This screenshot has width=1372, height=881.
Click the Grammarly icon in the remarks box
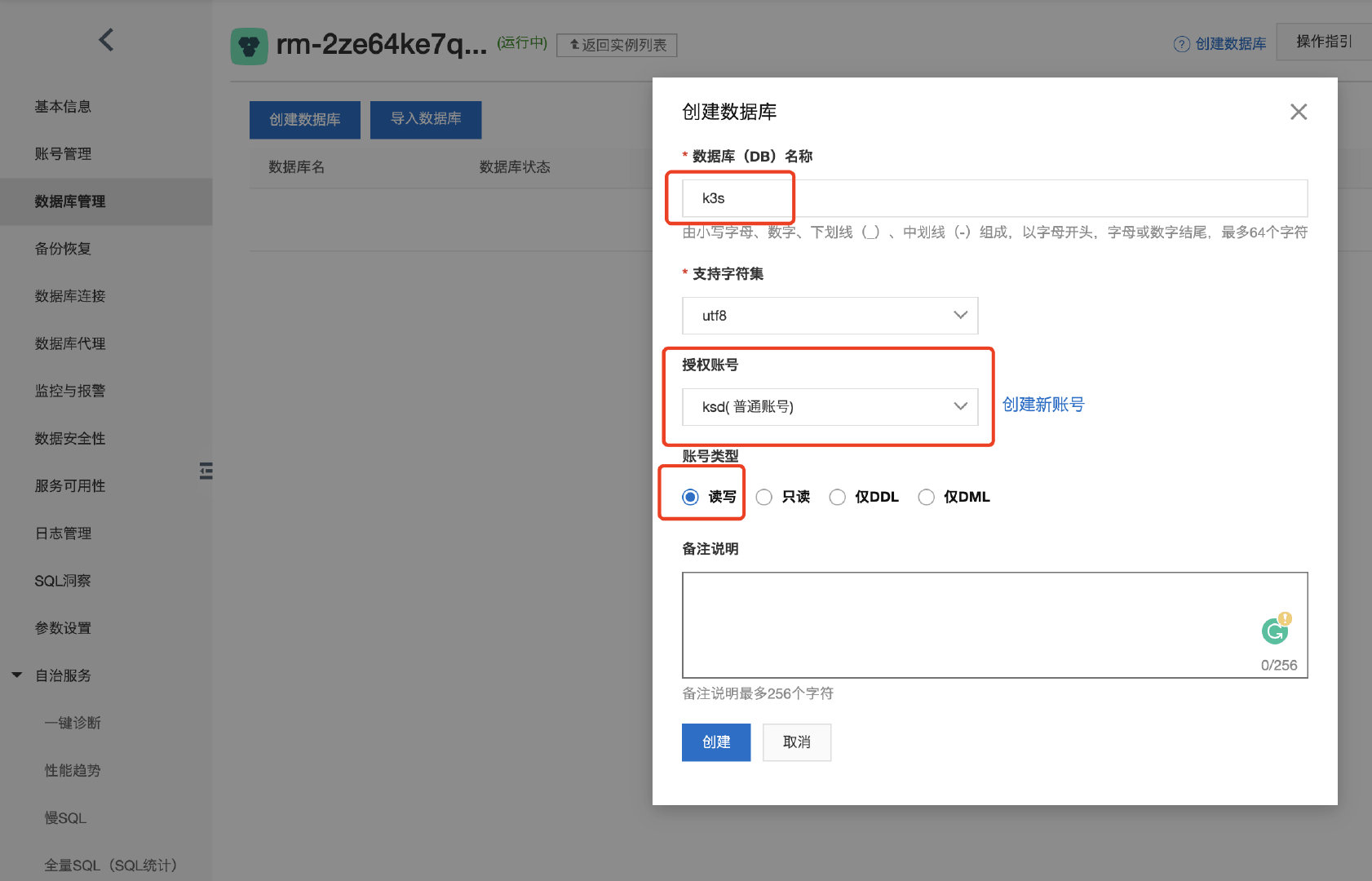1276,629
